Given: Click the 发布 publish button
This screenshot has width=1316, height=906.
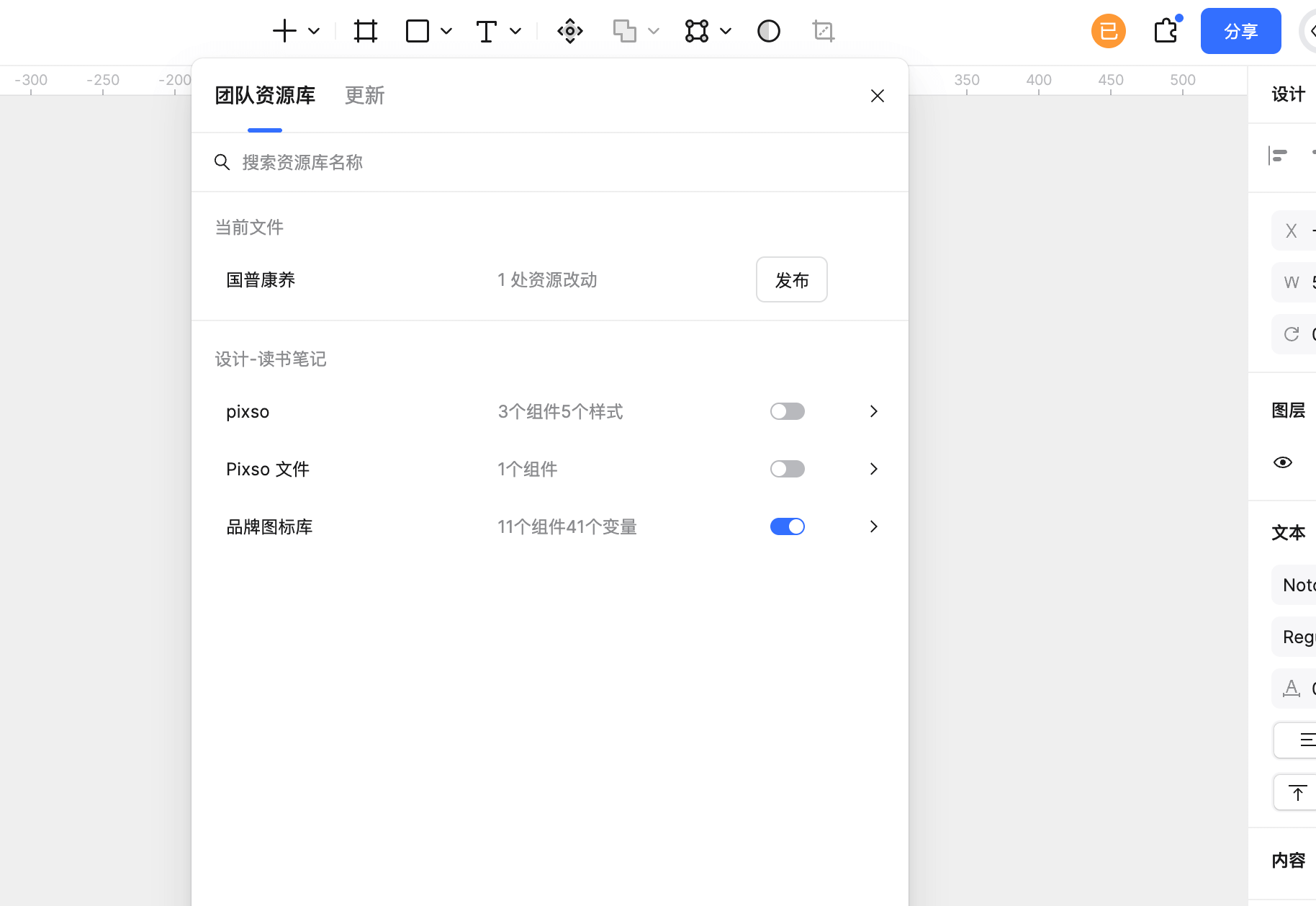Looking at the screenshot, I should click(x=791, y=279).
